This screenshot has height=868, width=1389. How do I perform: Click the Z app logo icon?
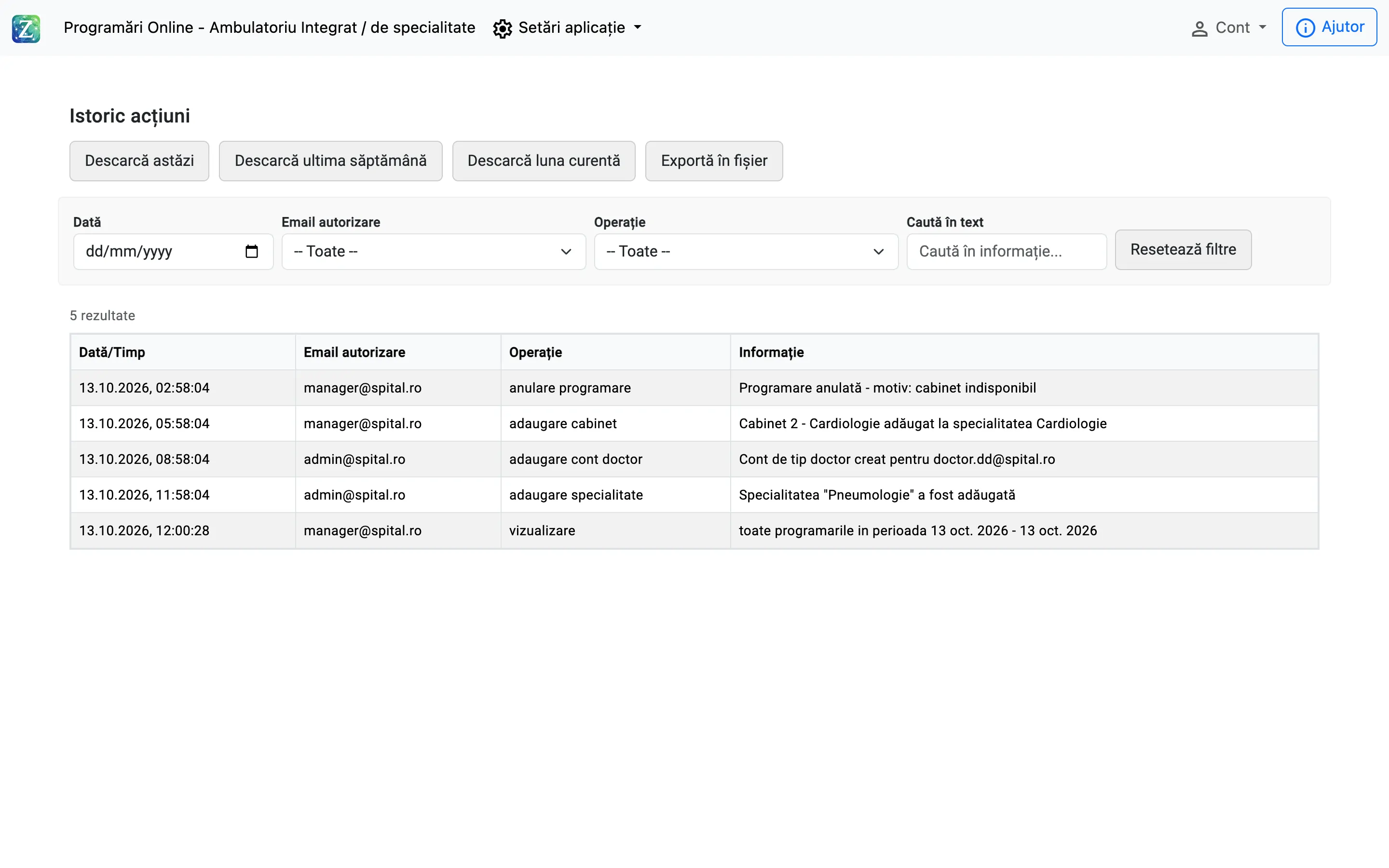click(x=26, y=28)
